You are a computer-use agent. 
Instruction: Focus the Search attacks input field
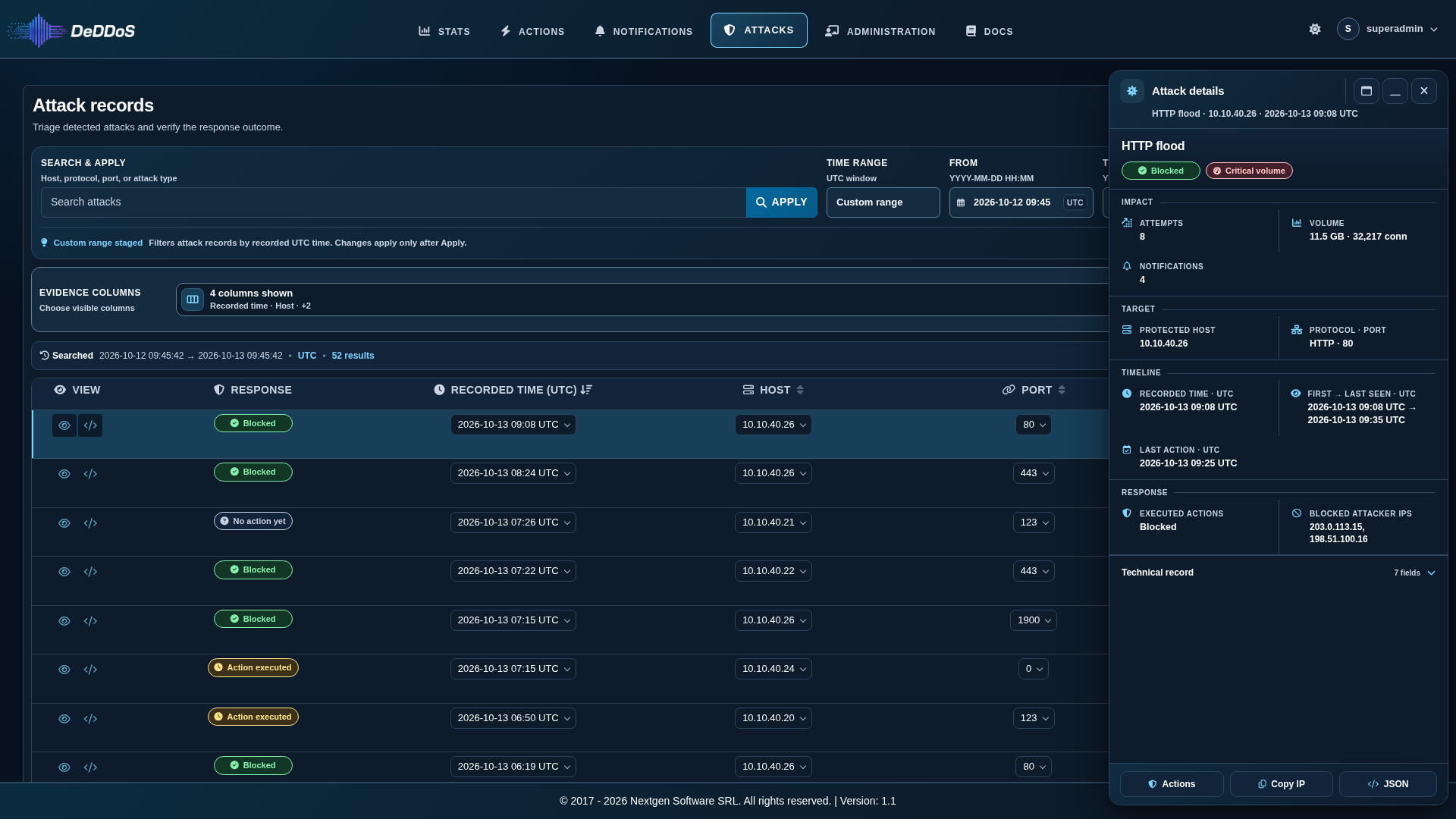coord(394,202)
